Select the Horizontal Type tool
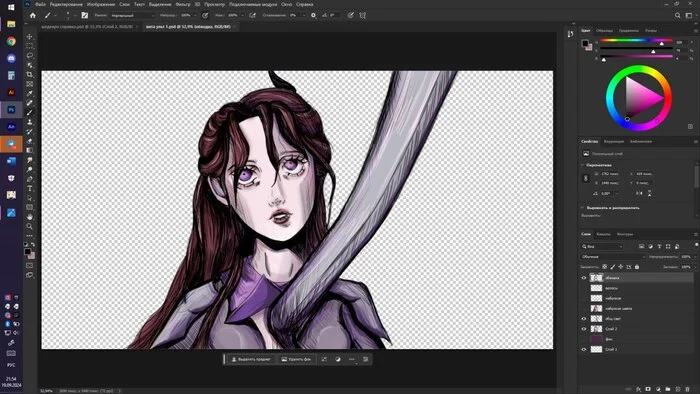This screenshot has width=700, height=394. pyautogui.click(x=29, y=188)
